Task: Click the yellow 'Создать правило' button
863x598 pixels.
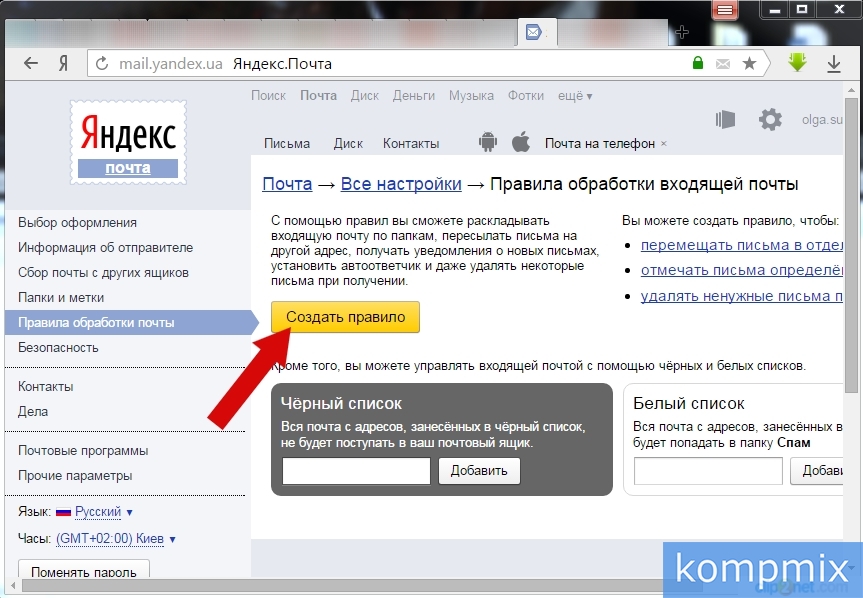Action: [345, 317]
